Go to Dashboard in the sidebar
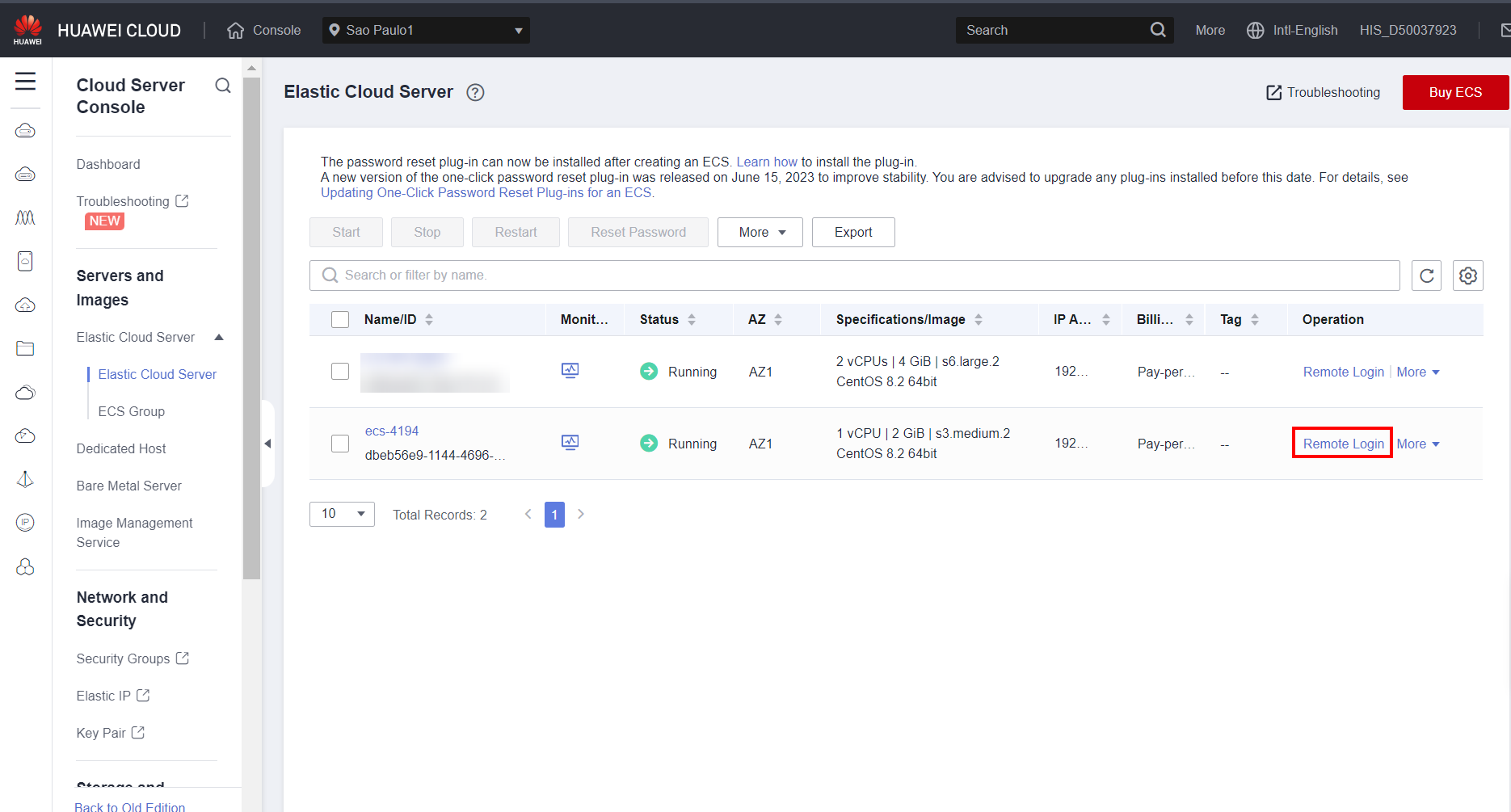 [108, 164]
